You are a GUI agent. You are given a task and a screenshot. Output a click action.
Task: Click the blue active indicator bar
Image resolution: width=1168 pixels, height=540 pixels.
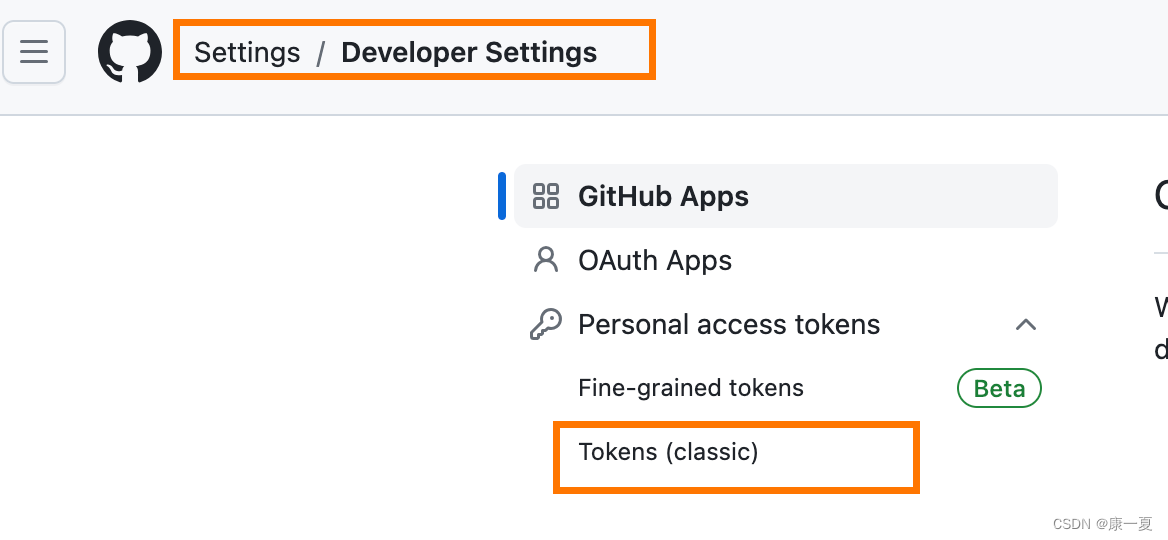point(502,196)
